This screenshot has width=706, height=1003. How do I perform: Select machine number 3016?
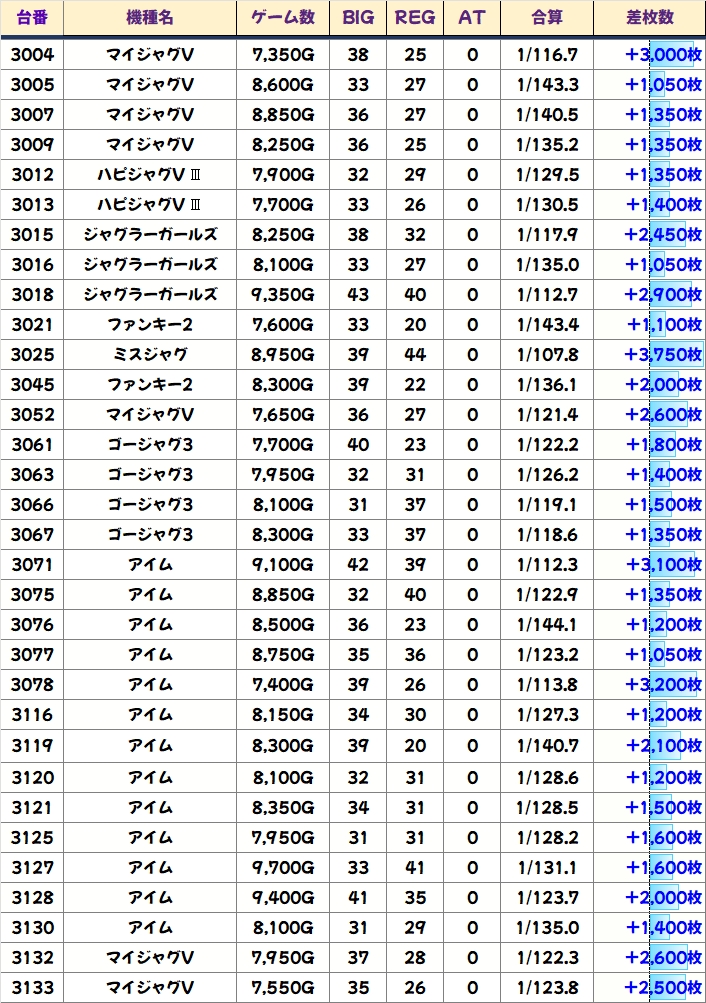[32, 265]
